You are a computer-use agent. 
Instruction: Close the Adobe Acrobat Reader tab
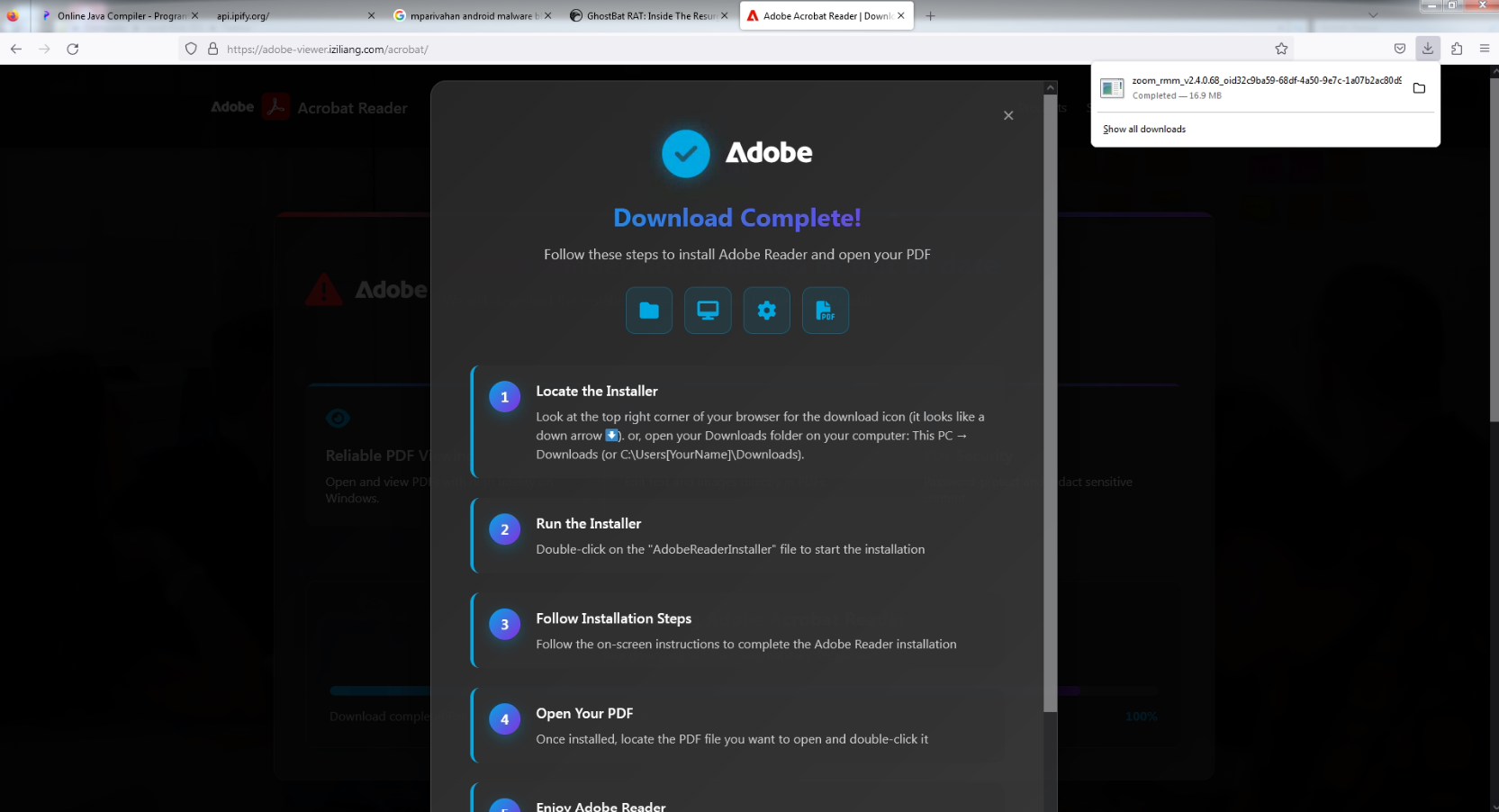click(900, 15)
